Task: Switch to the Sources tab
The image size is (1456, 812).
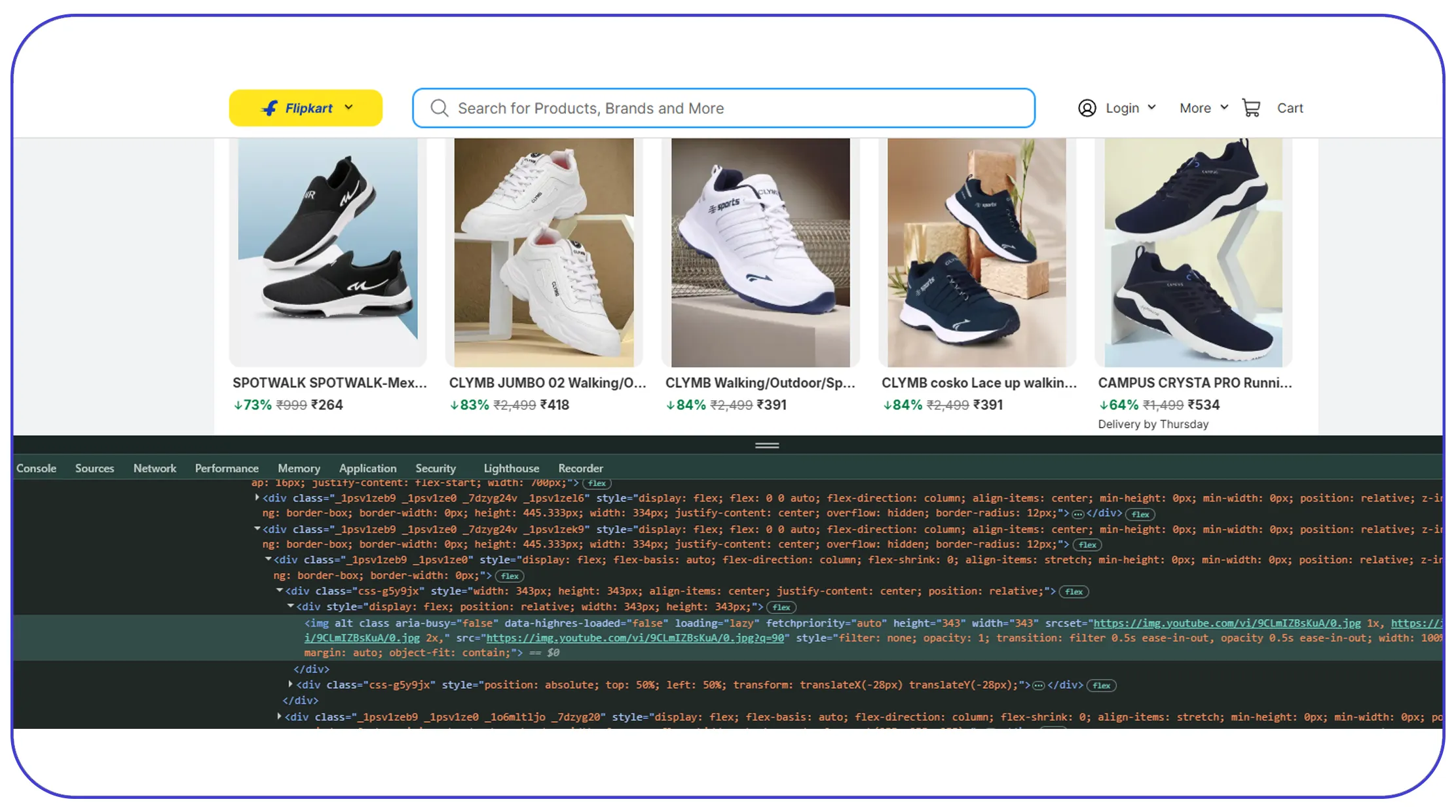Action: (94, 468)
